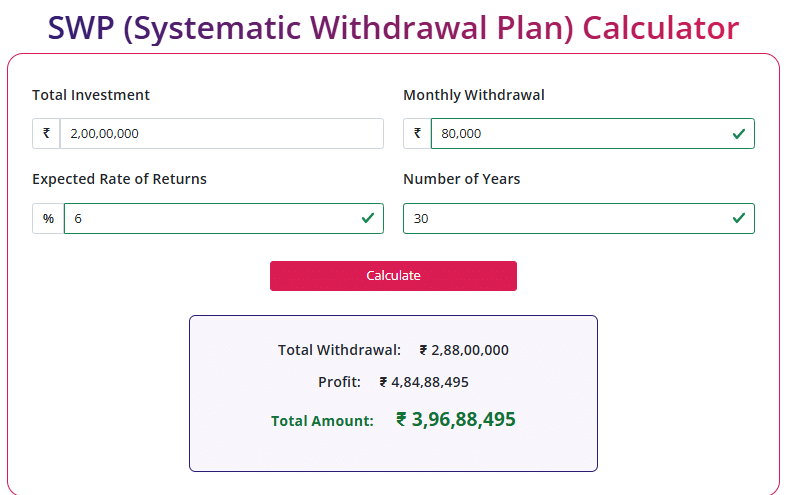This screenshot has width=791, height=495.
Task: Click the Total Amount value 3,96,88,495
Action: [x=463, y=420]
